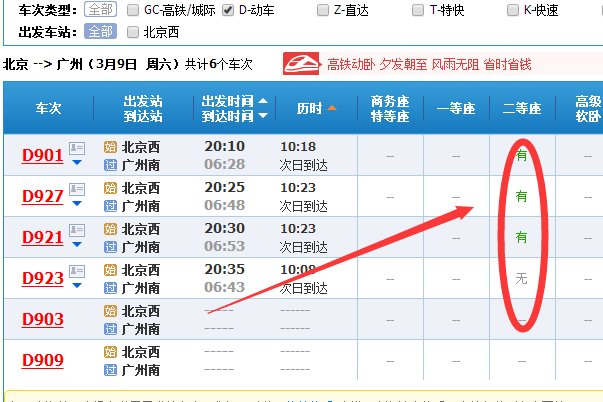This screenshot has width=603, height=402.
Task: Click the red high-speed train banner icon
Action: point(301,63)
